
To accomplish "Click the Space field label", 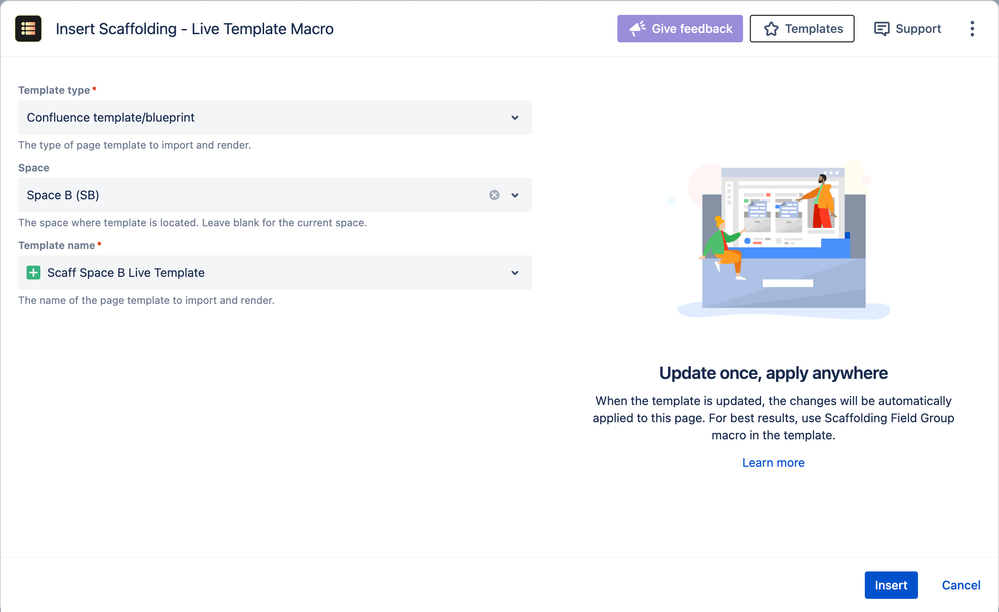I will coord(34,167).
